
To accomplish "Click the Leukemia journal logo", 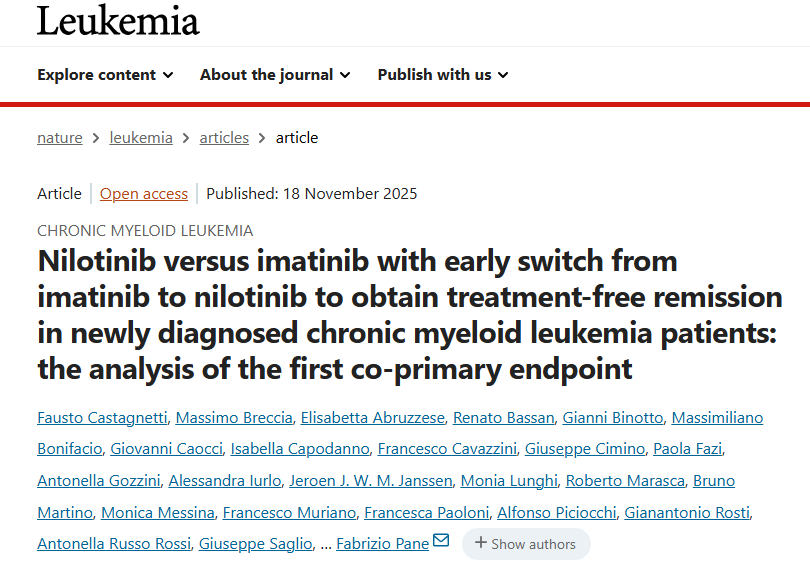I will point(118,21).
